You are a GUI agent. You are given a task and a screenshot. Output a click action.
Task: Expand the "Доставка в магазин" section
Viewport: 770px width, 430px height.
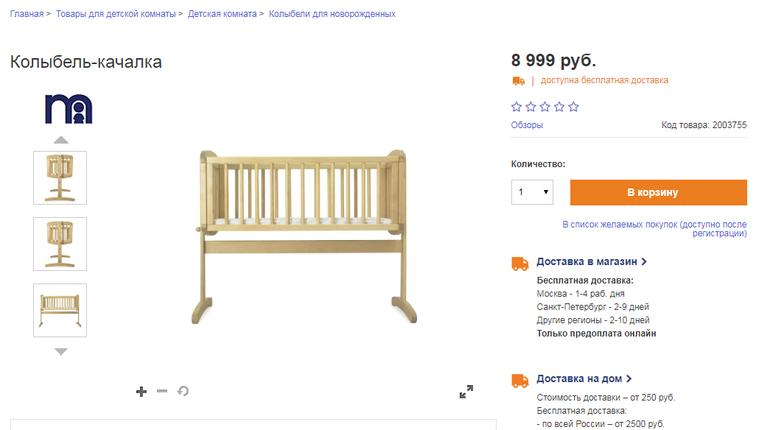pos(592,261)
